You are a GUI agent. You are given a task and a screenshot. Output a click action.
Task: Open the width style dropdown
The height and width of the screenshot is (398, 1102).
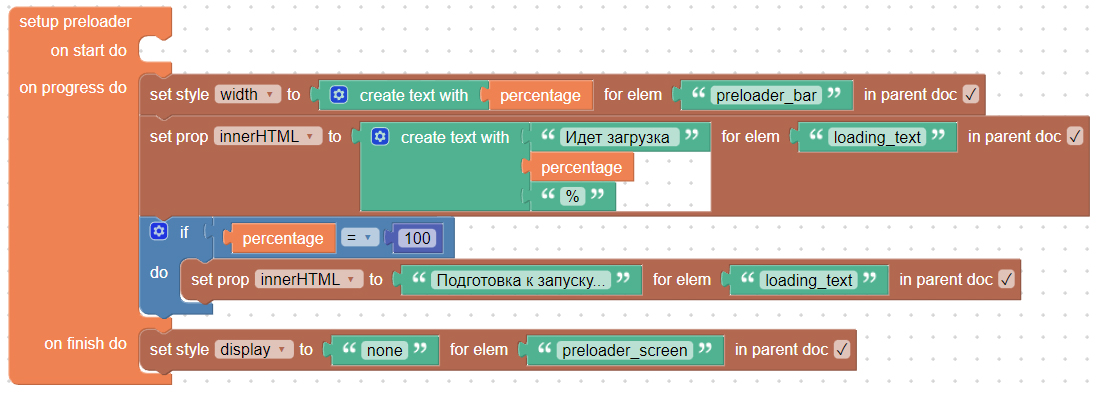tap(248, 95)
